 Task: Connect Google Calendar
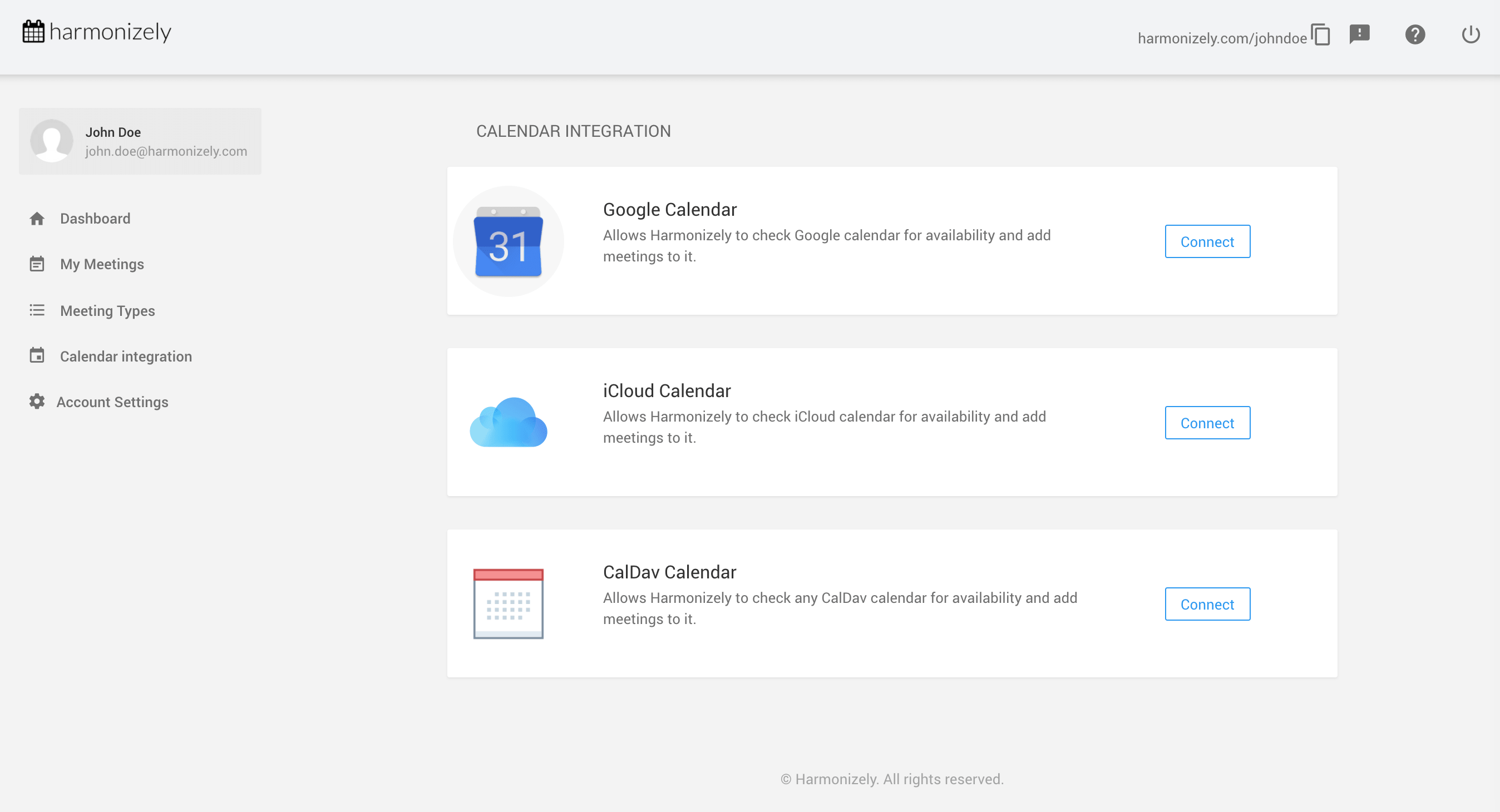[x=1207, y=241]
